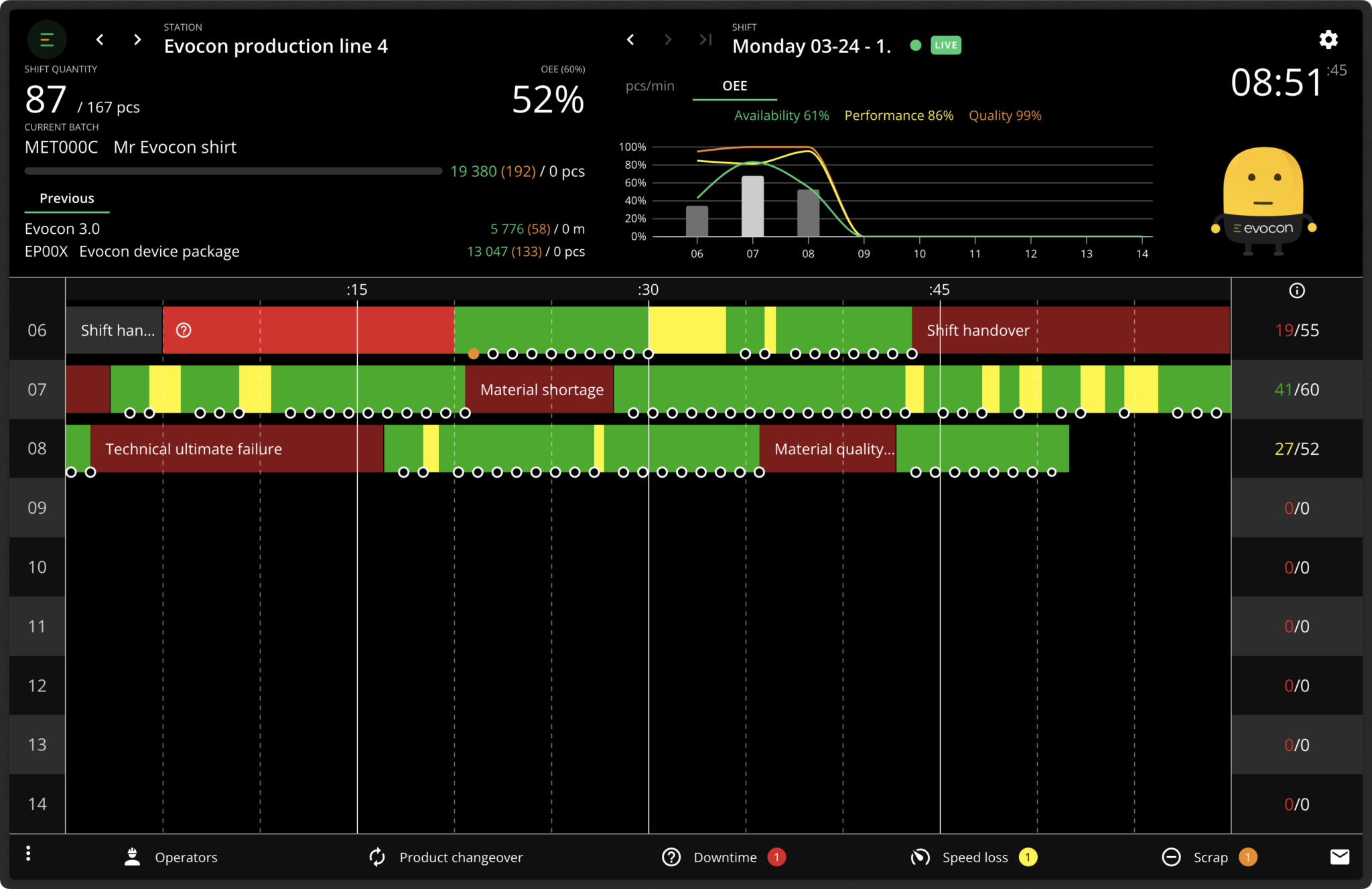Click the timeline info icon

pyautogui.click(x=1296, y=290)
